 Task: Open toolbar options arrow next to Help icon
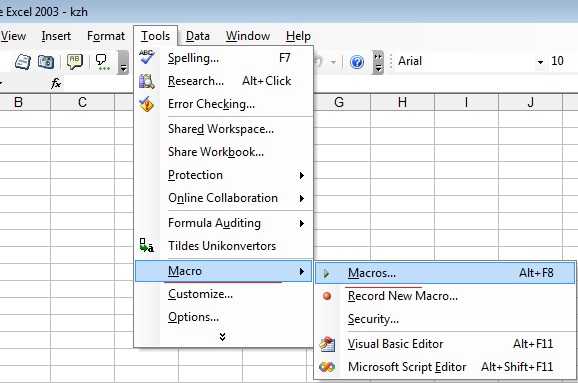coord(378,63)
